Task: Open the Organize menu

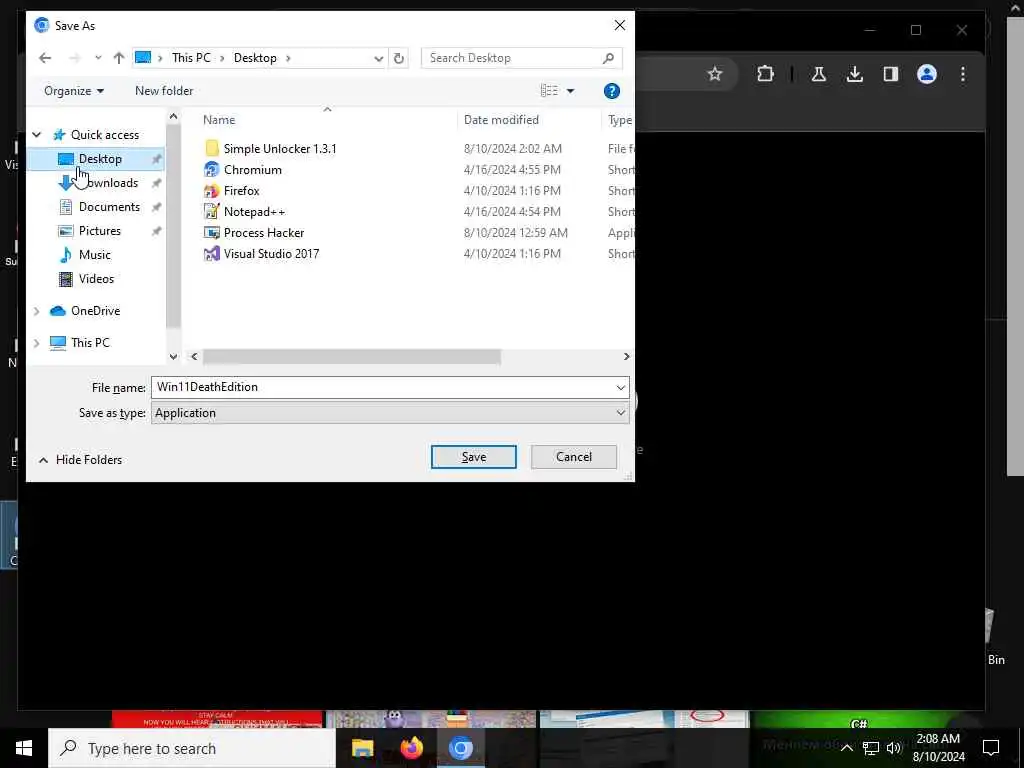Action: click(x=74, y=91)
